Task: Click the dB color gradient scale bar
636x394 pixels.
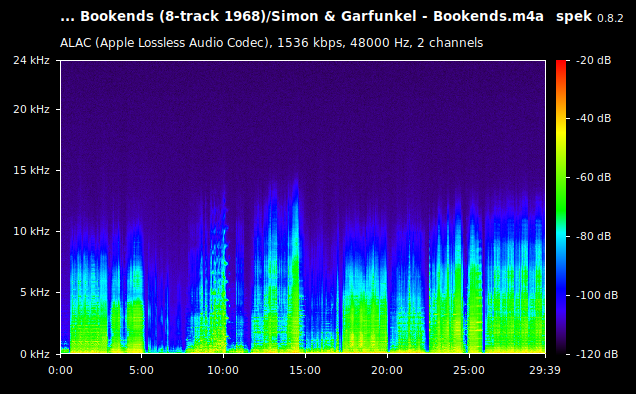Action: [561, 207]
